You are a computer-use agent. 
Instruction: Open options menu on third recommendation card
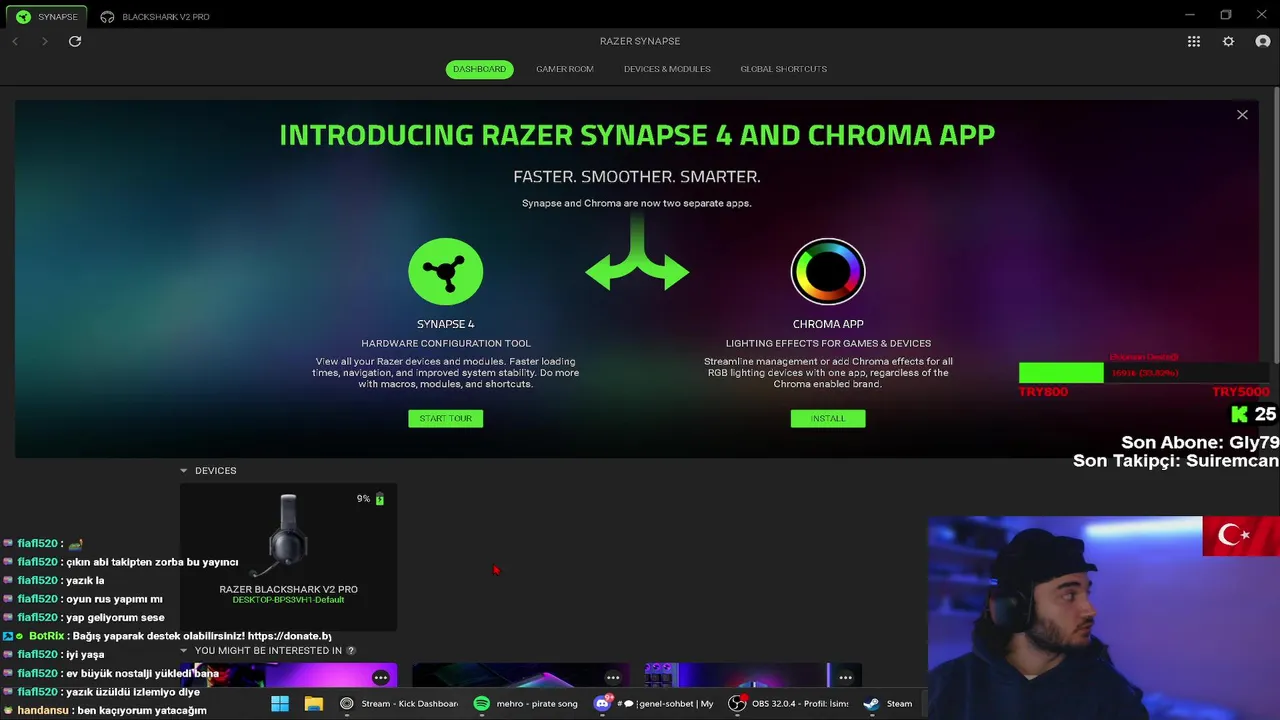point(845,677)
